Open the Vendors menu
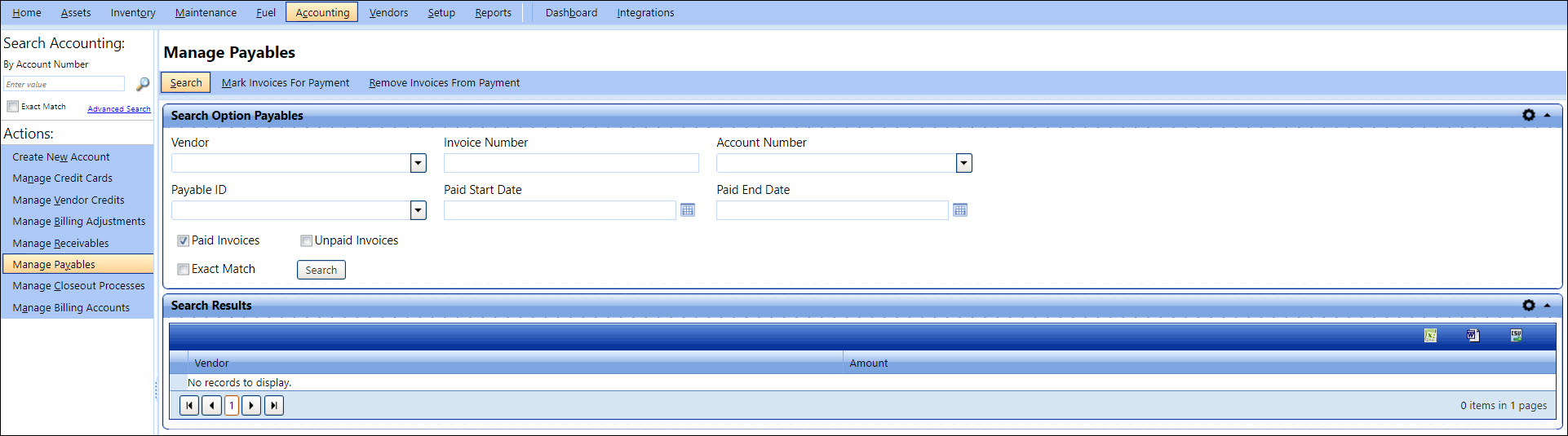Image resolution: width=1568 pixels, height=436 pixels. tap(388, 13)
